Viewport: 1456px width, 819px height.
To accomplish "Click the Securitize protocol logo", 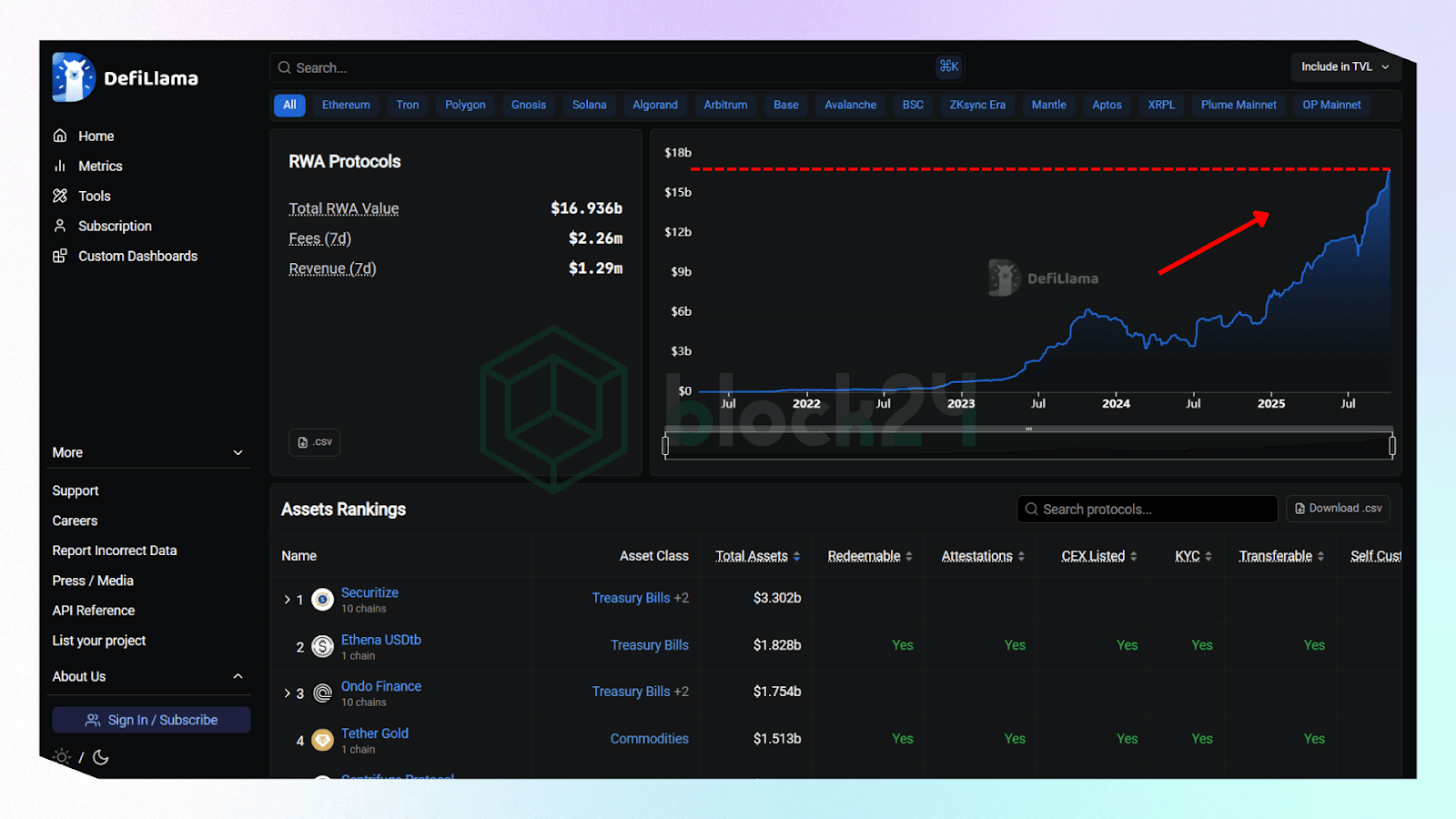I will (x=322, y=600).
